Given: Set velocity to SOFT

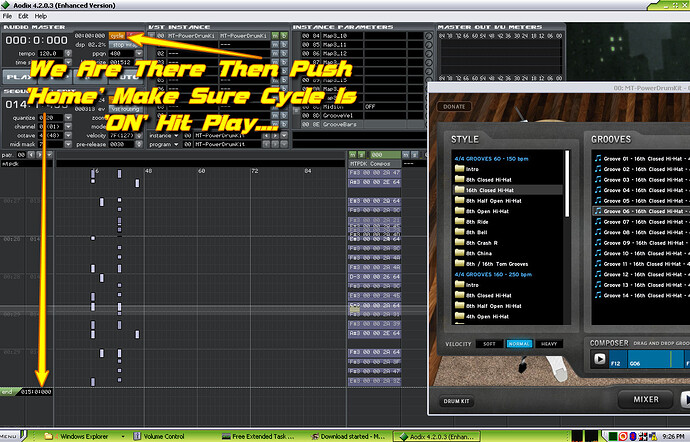Looking at the screenshot, I should pyautogui.click(x=490, y=344).
